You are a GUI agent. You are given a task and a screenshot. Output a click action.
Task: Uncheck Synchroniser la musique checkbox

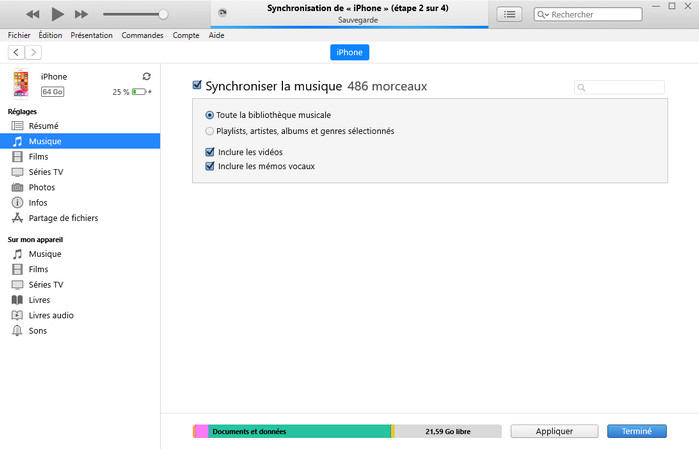coord(197,86)
